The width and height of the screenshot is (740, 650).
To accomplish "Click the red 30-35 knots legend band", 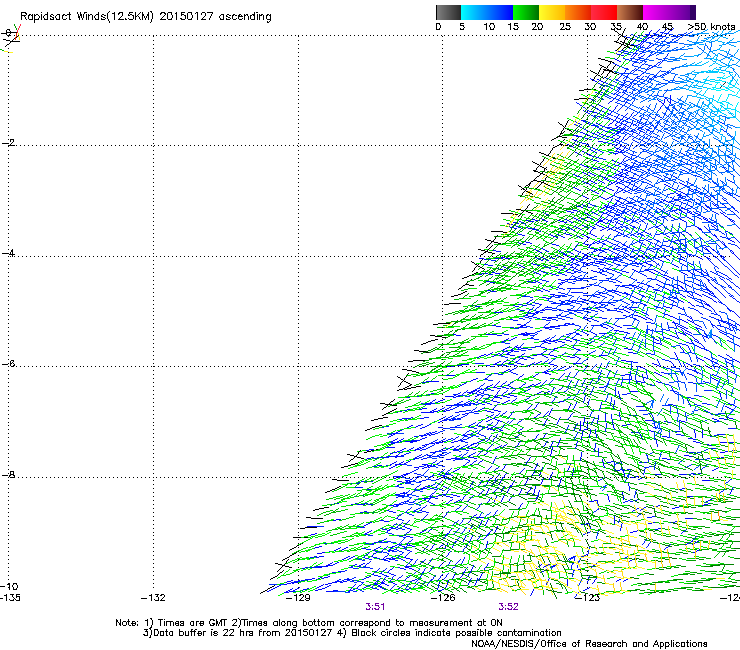I will pos(604,12).
